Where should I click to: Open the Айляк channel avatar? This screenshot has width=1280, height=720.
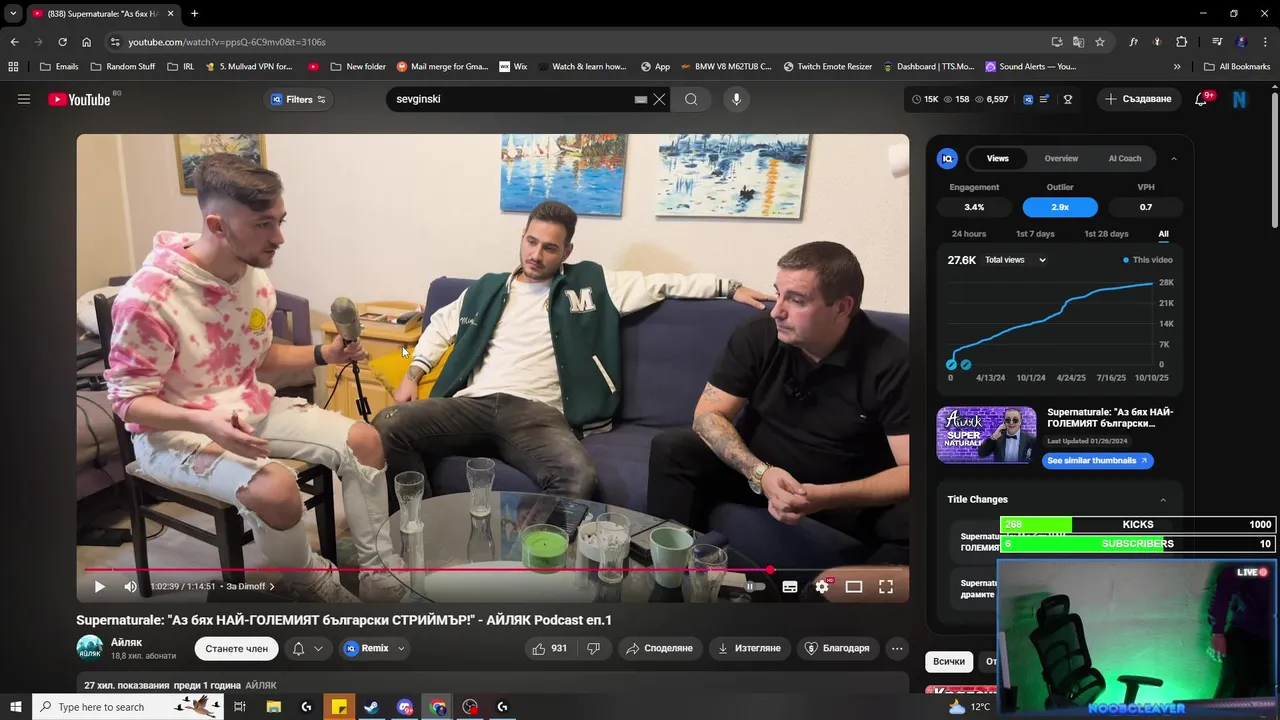click(89, 648)
